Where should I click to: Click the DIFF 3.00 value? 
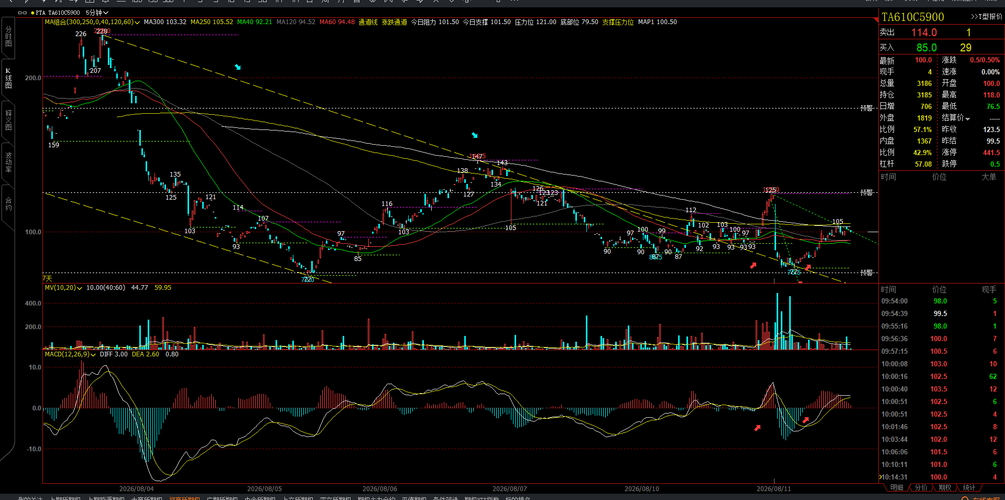click(x=113, y=353)
